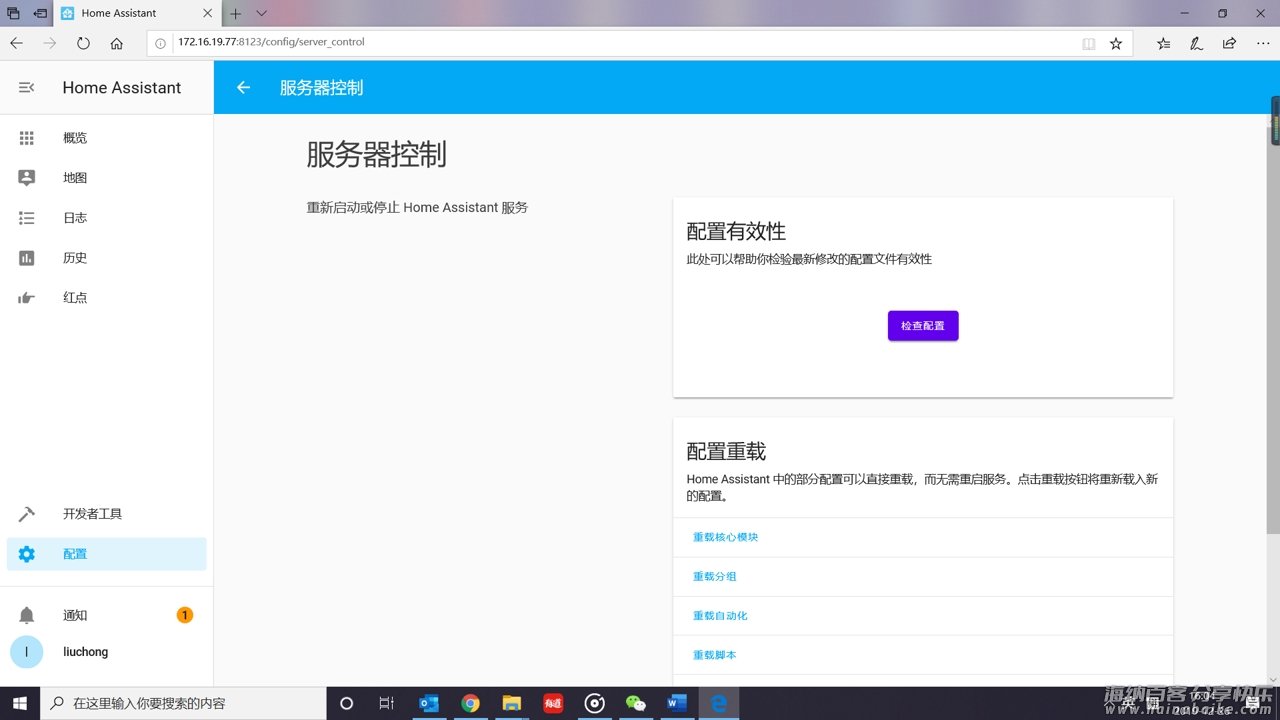Click the 配置 gear icon

coord(27,554)
